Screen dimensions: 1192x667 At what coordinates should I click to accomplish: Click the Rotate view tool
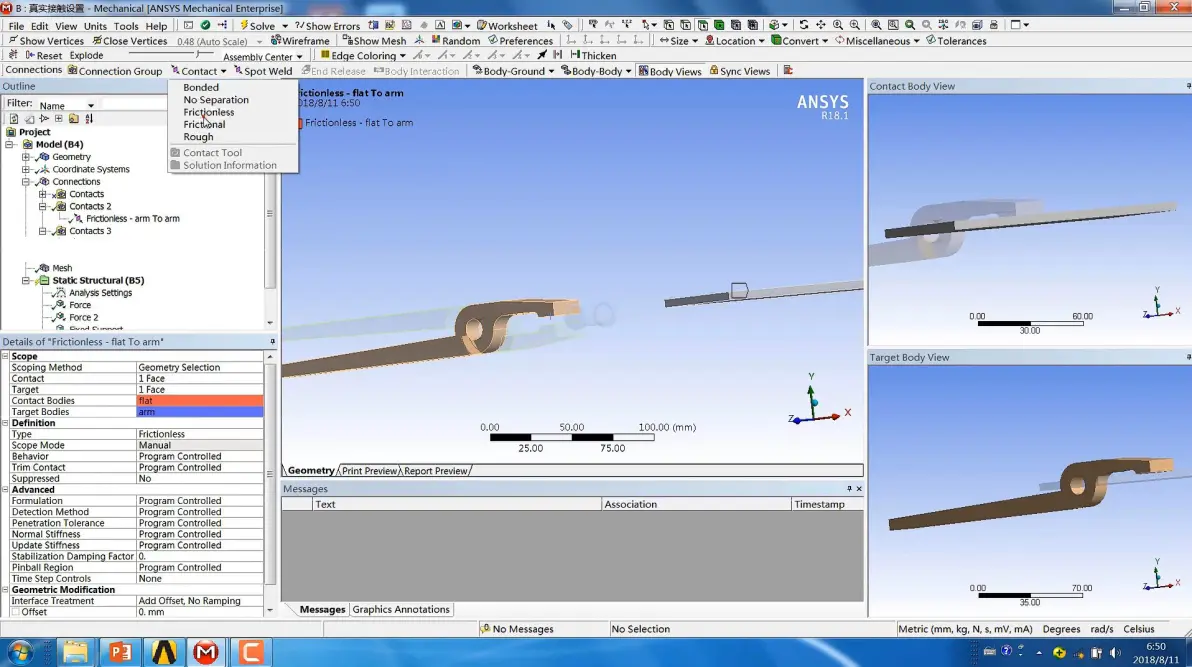(804, 25)
